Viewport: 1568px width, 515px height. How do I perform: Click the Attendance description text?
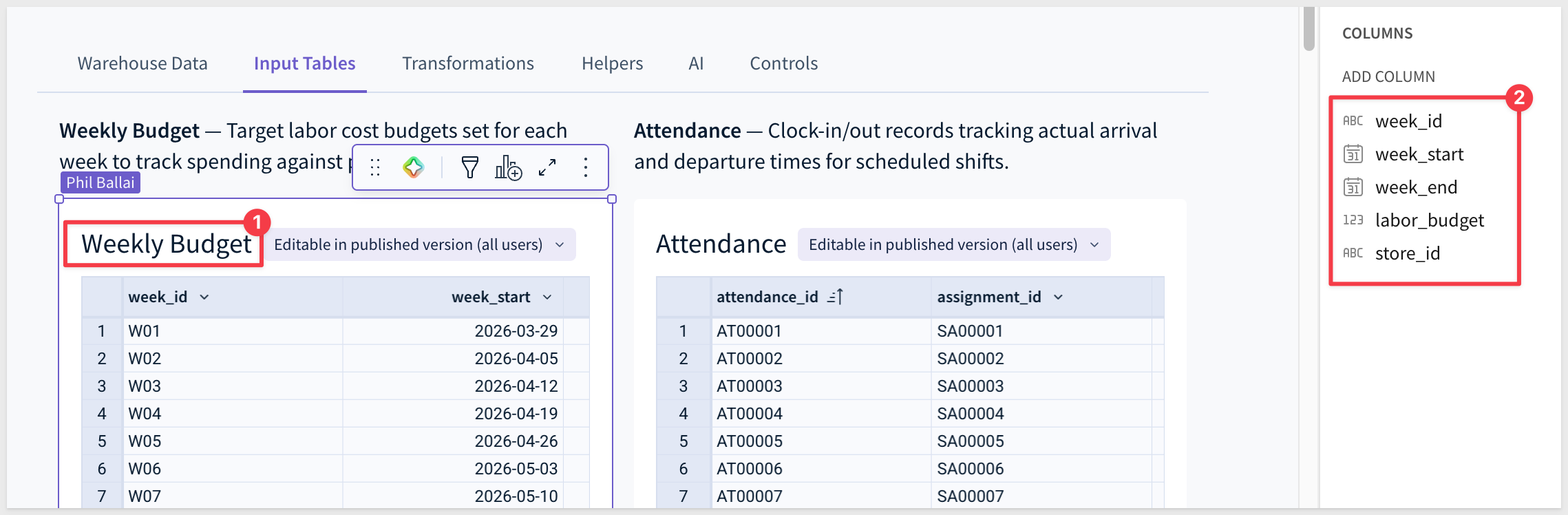[896, 146]
